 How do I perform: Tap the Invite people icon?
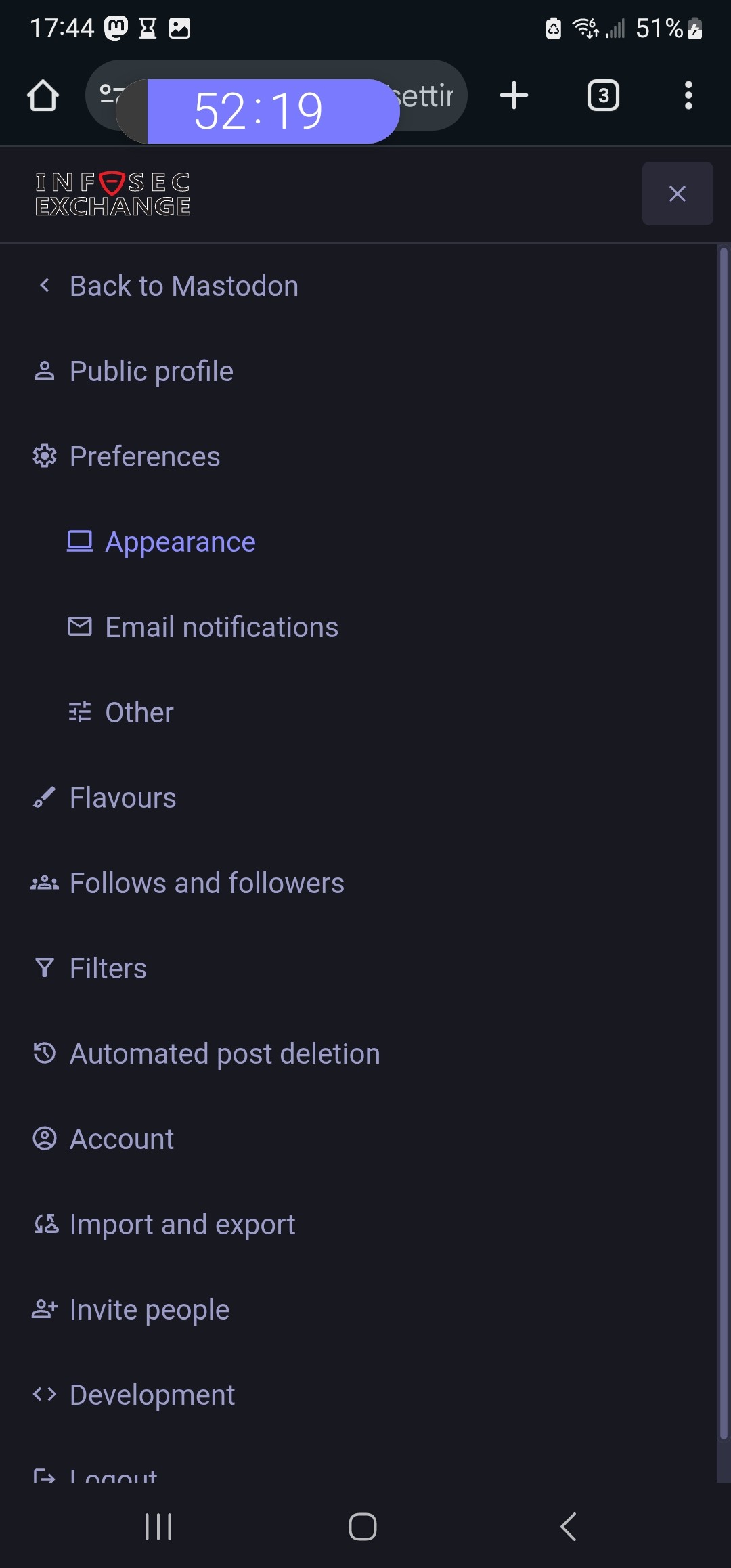tap(45, 1309)
